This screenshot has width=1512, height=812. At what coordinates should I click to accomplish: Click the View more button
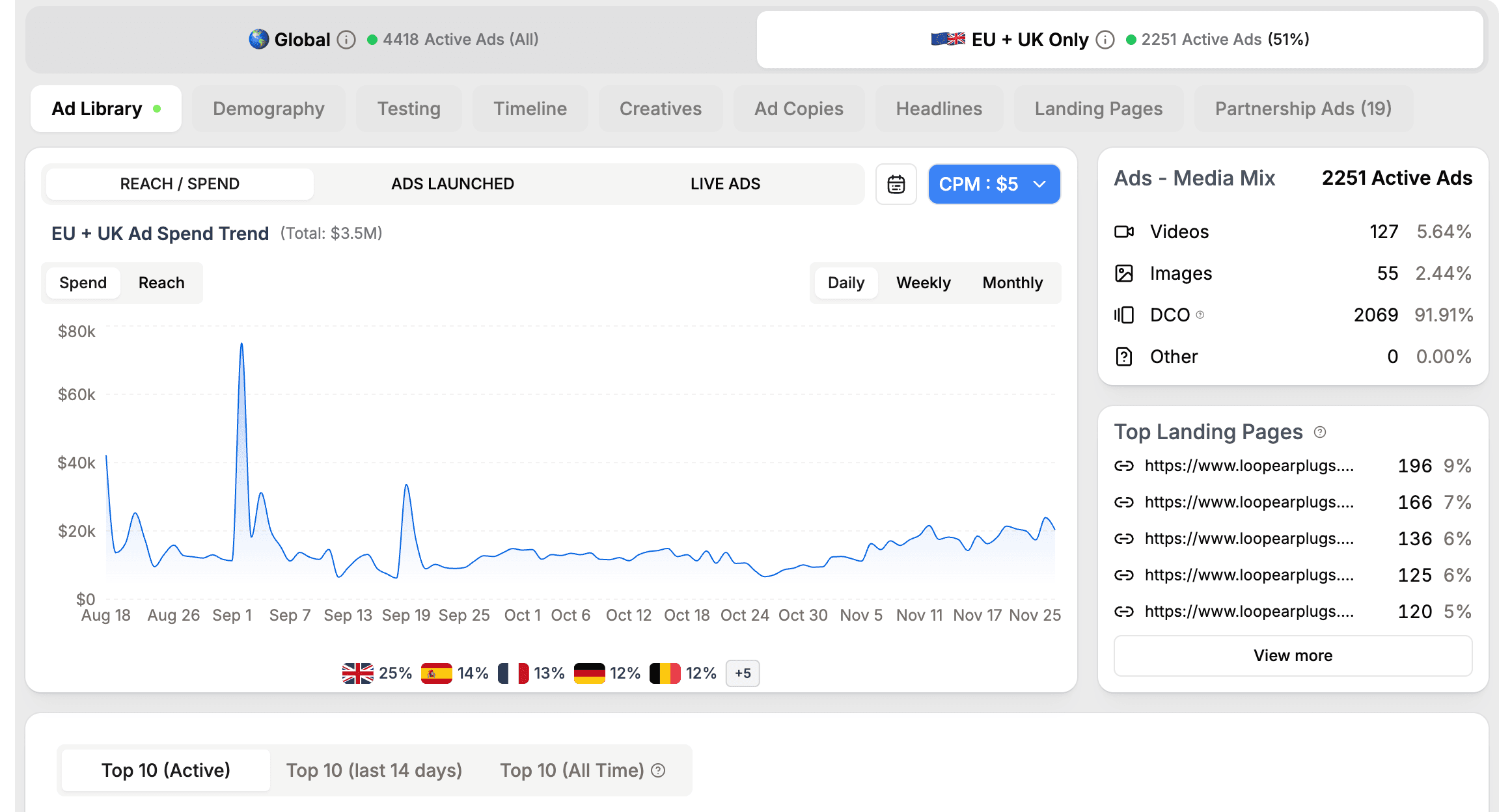click(1293, 655)
